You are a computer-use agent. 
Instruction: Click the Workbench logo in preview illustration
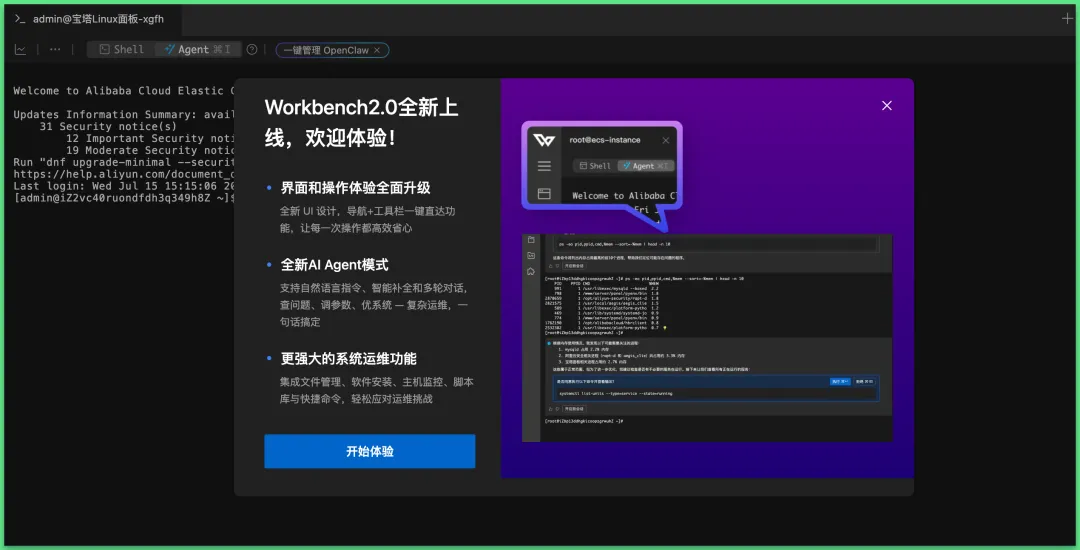[543, 140]
